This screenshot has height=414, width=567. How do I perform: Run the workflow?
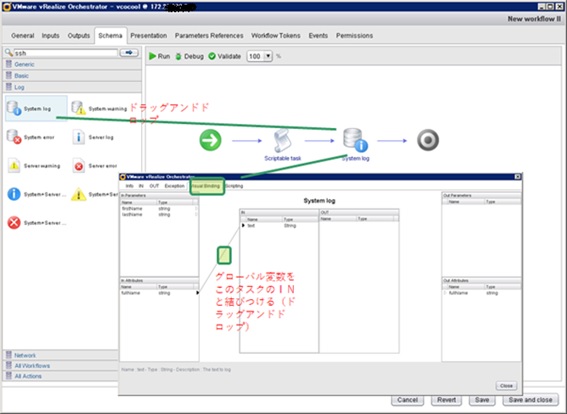pyautogui.click(x=159, y=56)
